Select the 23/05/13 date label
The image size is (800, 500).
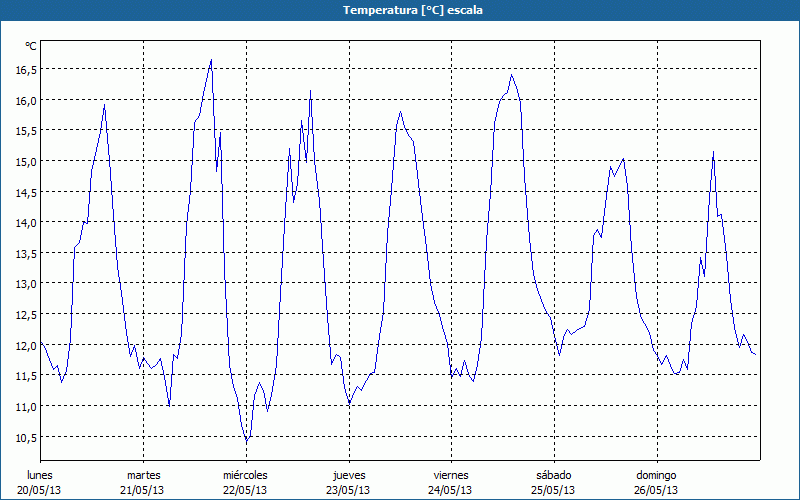[349, 490]
